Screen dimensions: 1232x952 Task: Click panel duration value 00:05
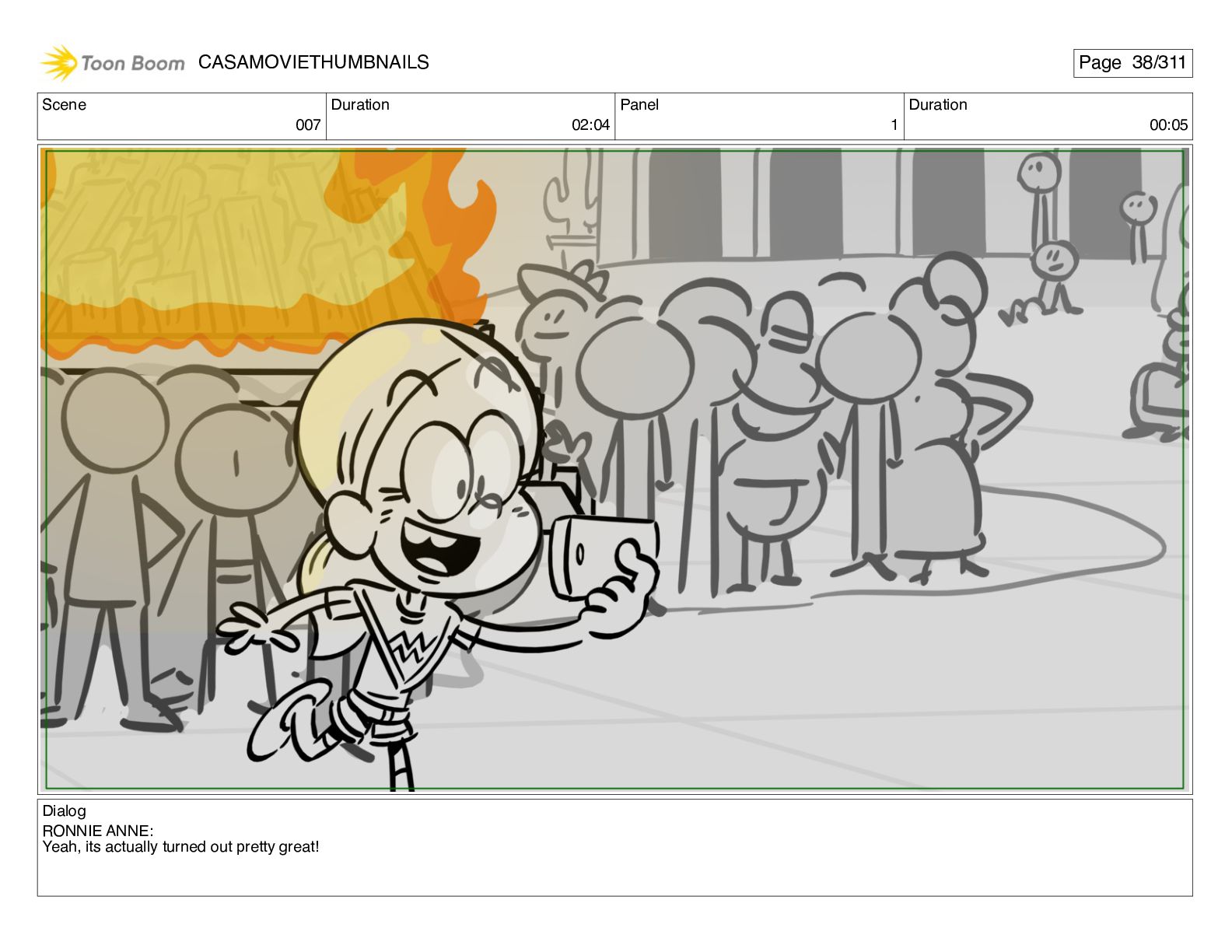pos(1168,124)
